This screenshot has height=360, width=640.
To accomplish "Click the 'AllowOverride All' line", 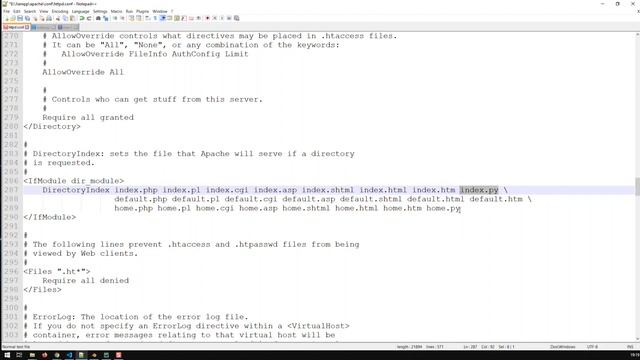I will click(83, 72).
